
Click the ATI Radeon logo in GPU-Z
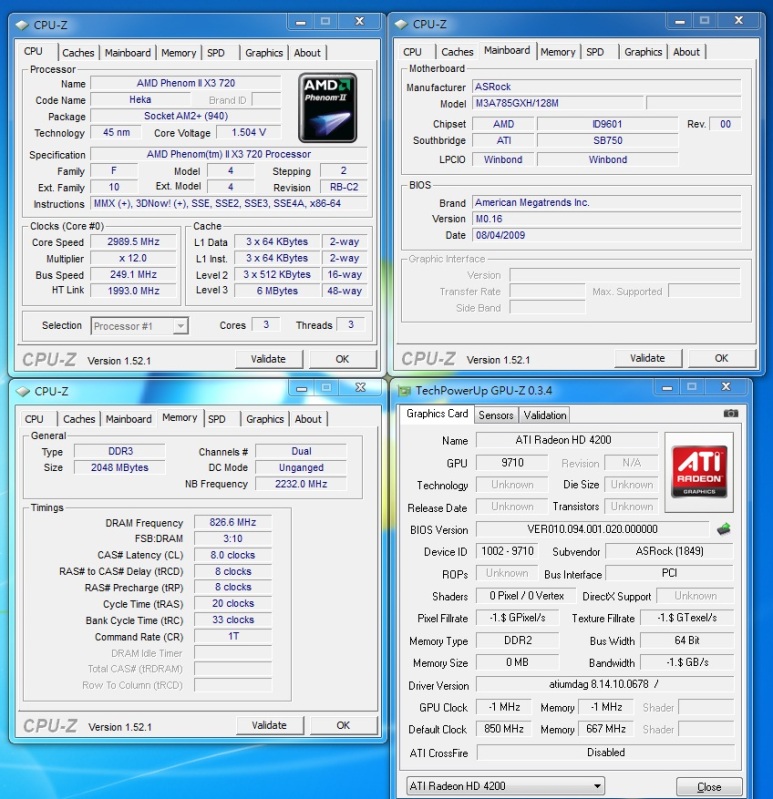click(x=699, y=472)
